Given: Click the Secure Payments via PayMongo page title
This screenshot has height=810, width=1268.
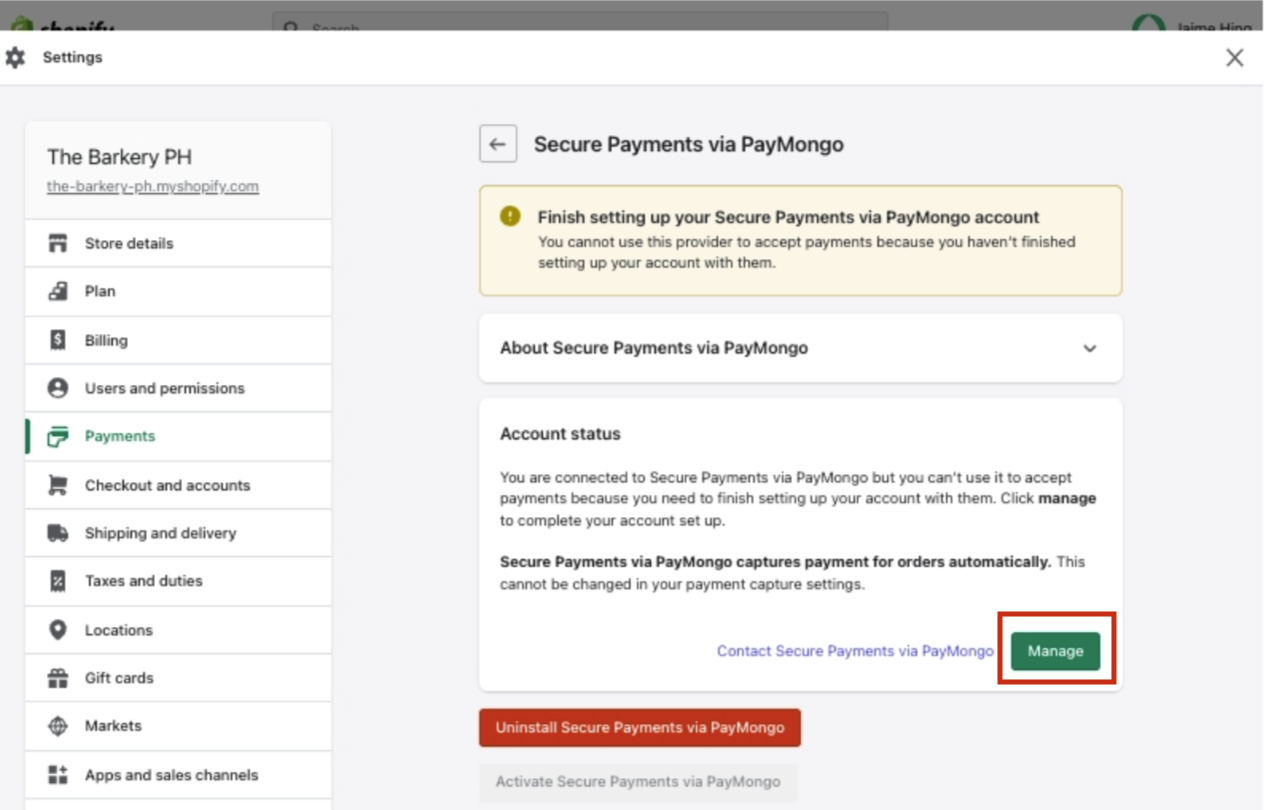Looking at the screenshot, I should (689, 144).
